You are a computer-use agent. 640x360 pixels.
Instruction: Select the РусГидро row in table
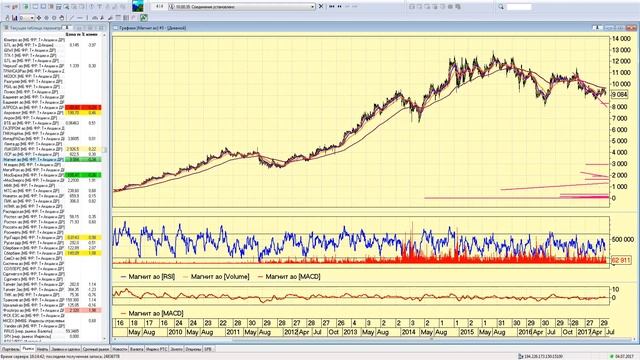tap(52, 238)
